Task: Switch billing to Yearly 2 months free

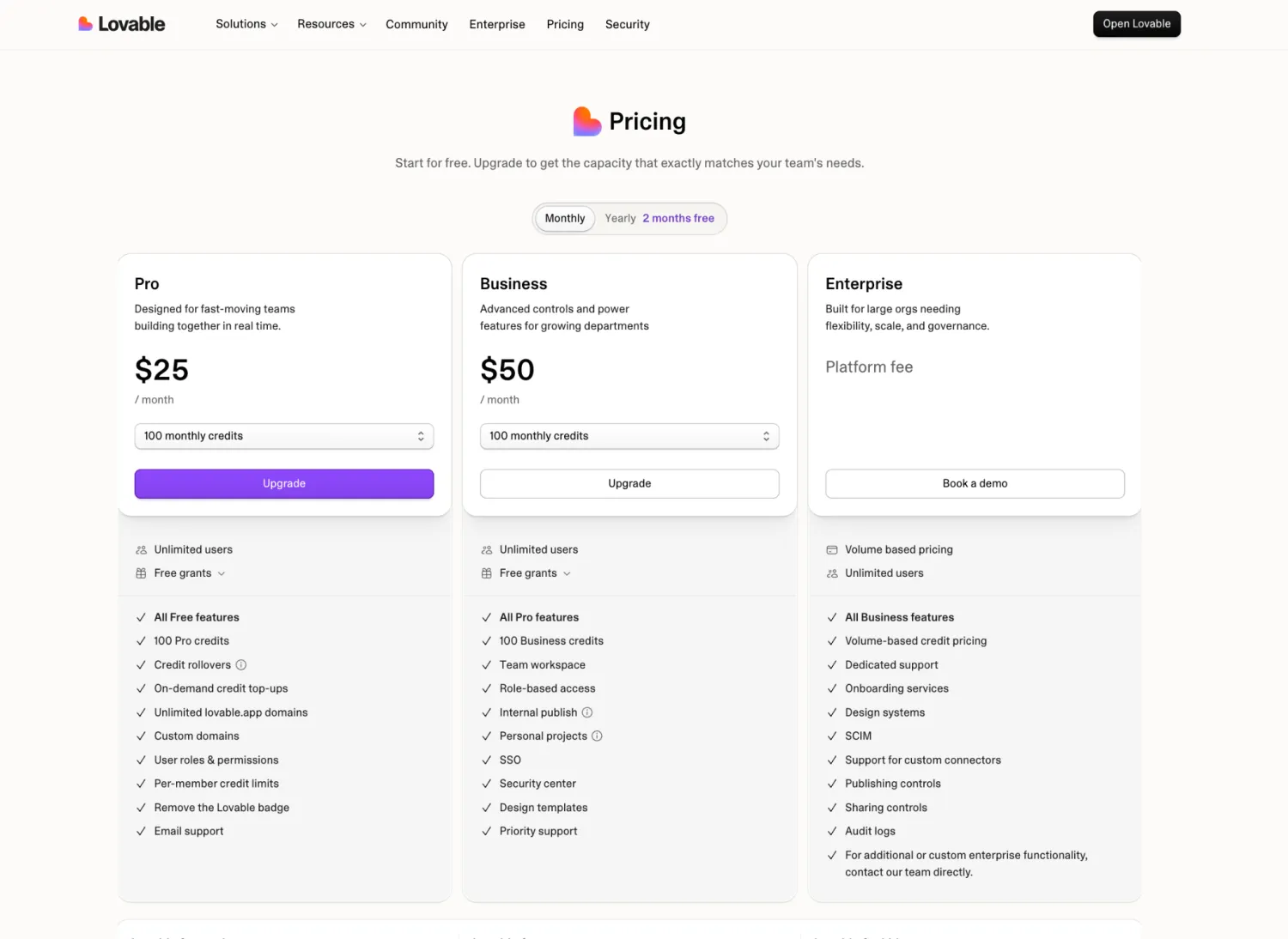Action: pos(659,218)
